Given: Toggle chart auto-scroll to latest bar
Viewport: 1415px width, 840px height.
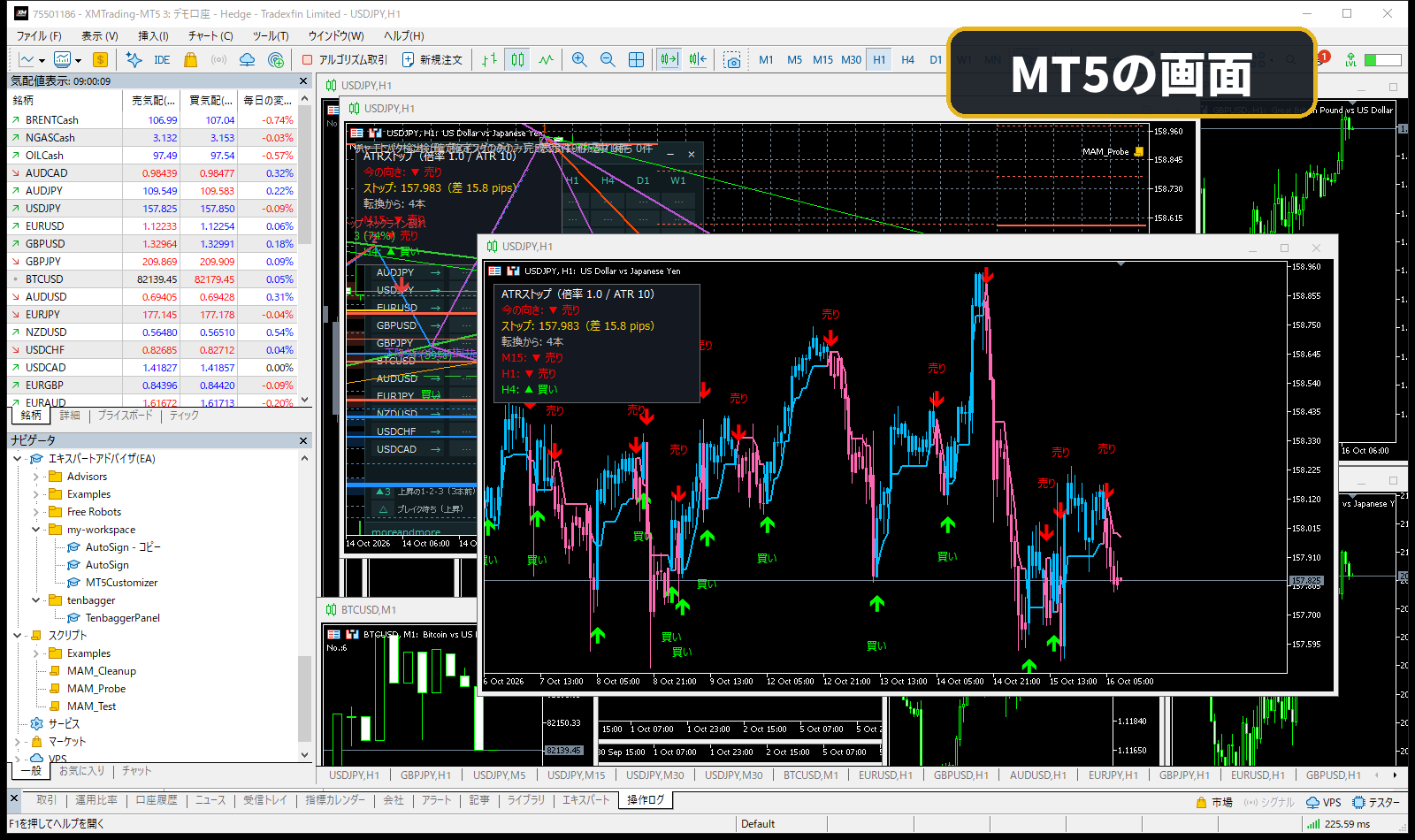Looking at the screenshot, I should click(x=669, y=60).
